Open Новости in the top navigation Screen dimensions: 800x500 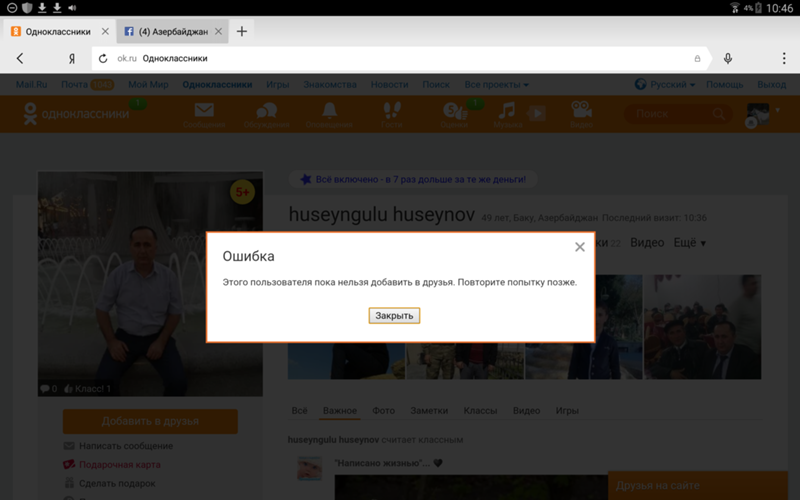coord(389,85)
